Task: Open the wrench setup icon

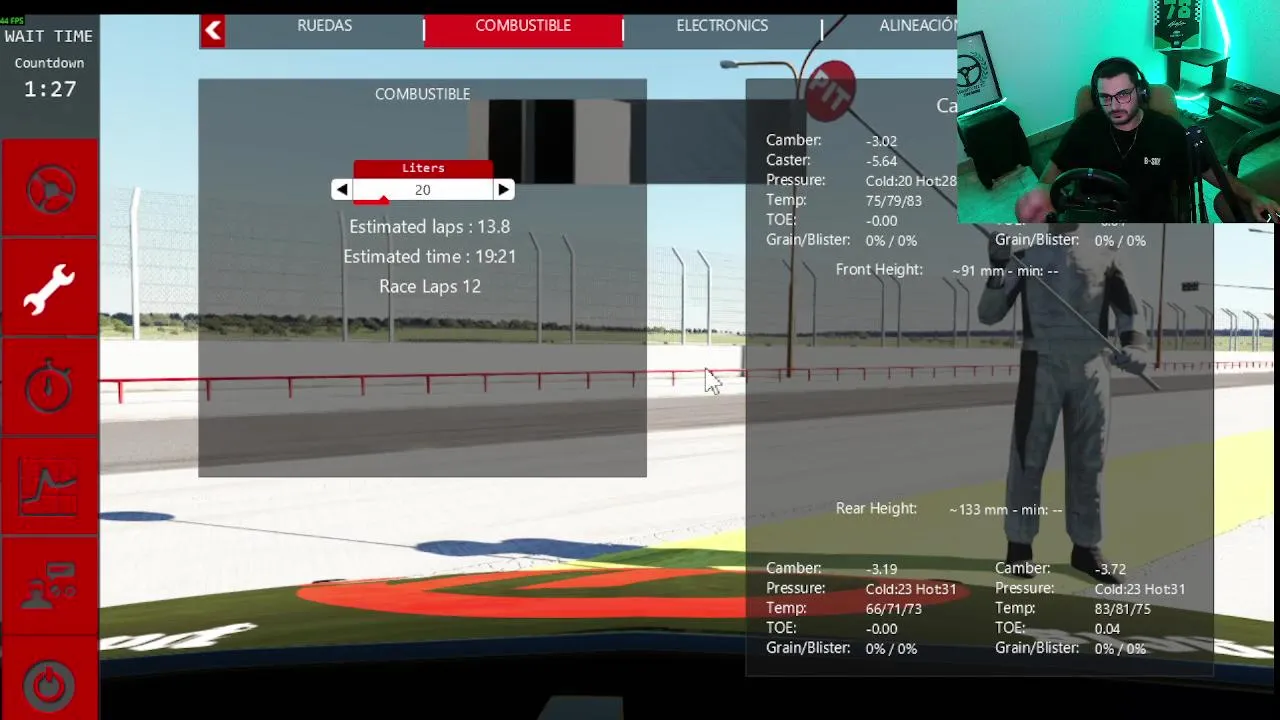Action: 50,289
